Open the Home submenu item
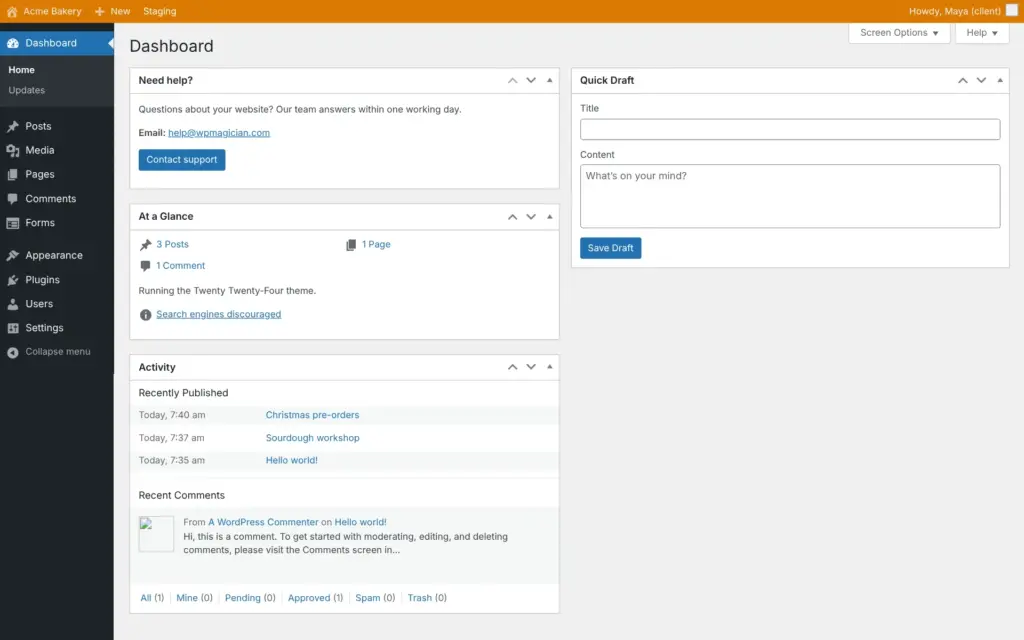 click(22, 70)
